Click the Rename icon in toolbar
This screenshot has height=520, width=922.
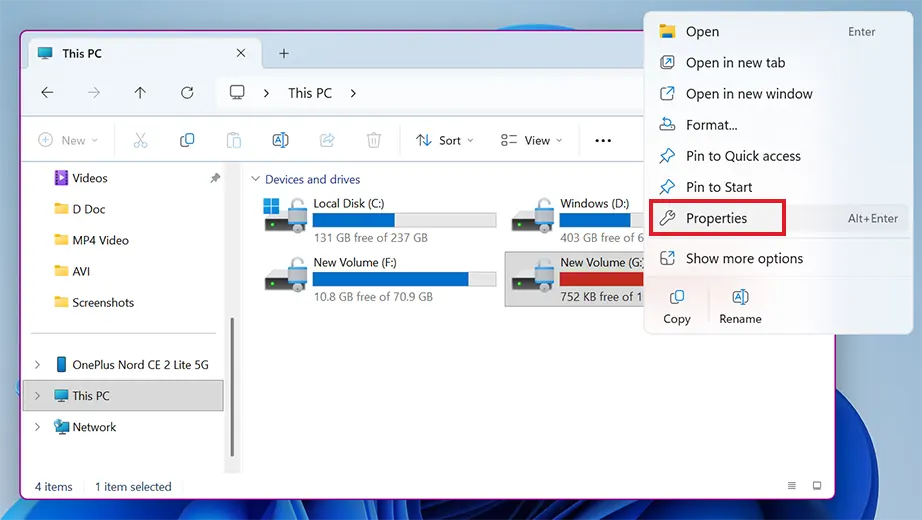pyautogui.click(x=280, y=140)
